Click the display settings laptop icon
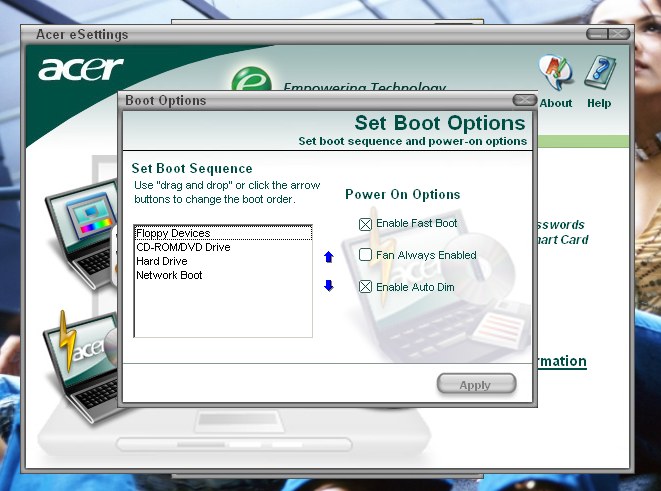The height and width of the screenshot is (491, 661). [x=81, y=234]
